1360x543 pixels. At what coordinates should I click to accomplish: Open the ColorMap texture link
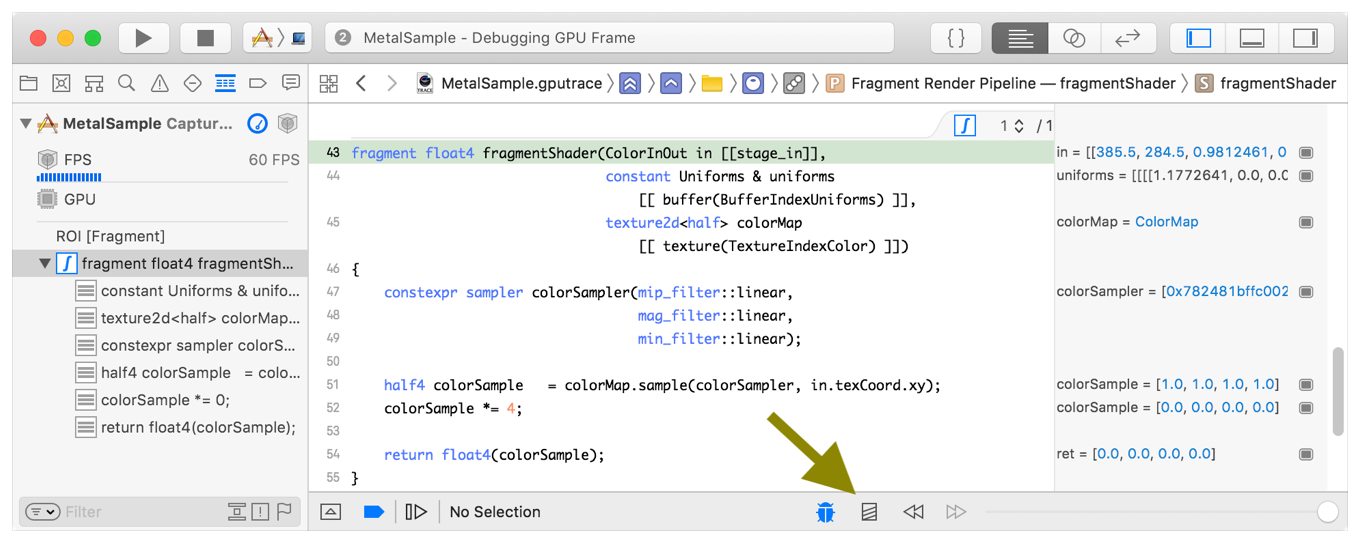pyautogui.click(x=1166, y=222)
